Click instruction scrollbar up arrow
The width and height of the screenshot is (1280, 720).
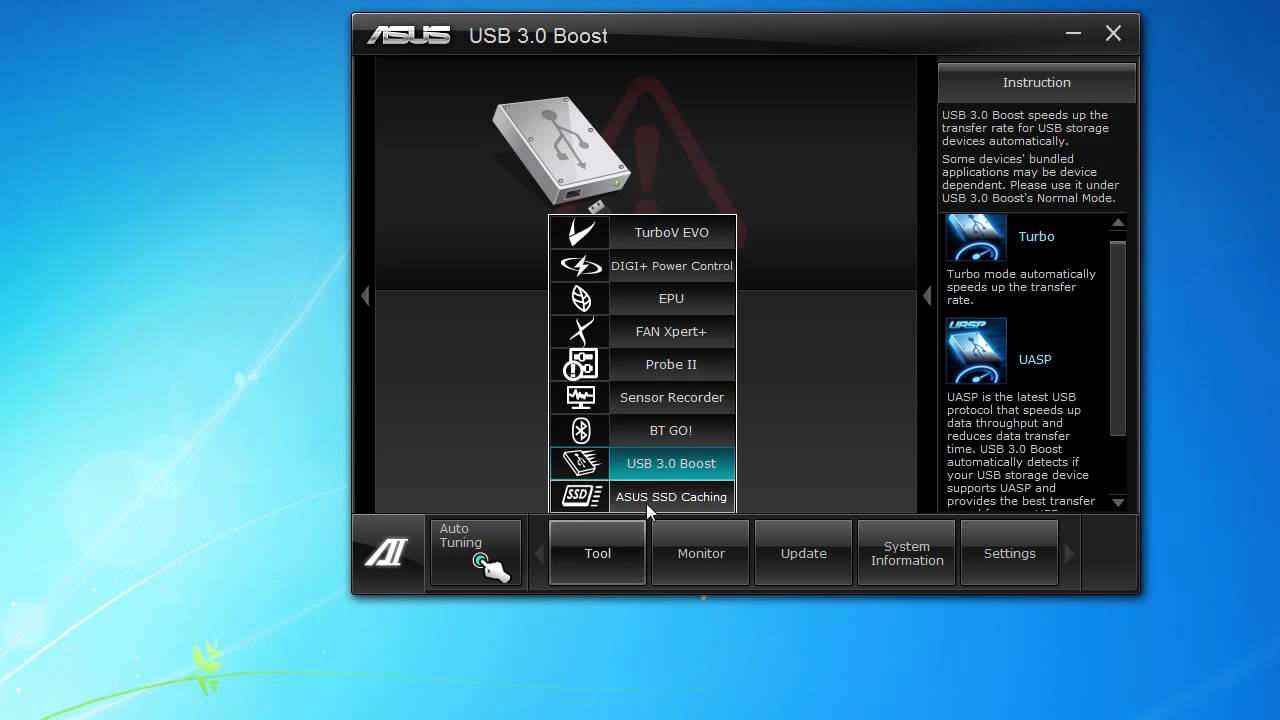tap(1118, 223)
